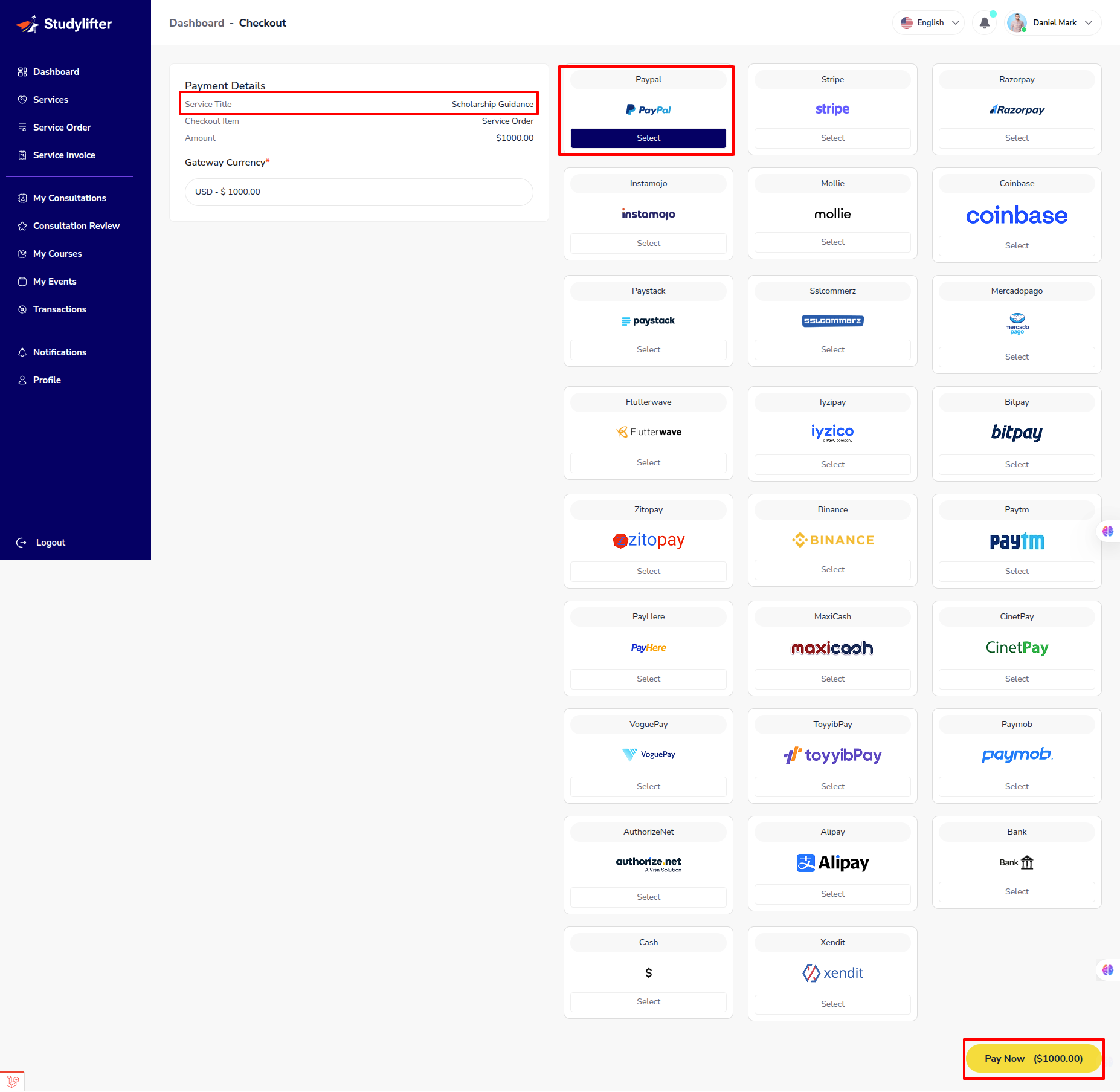The height and width of the screenshot is (1092, 1120).
Task: Go to Services in the sidebar
Action: click(51, 100)
